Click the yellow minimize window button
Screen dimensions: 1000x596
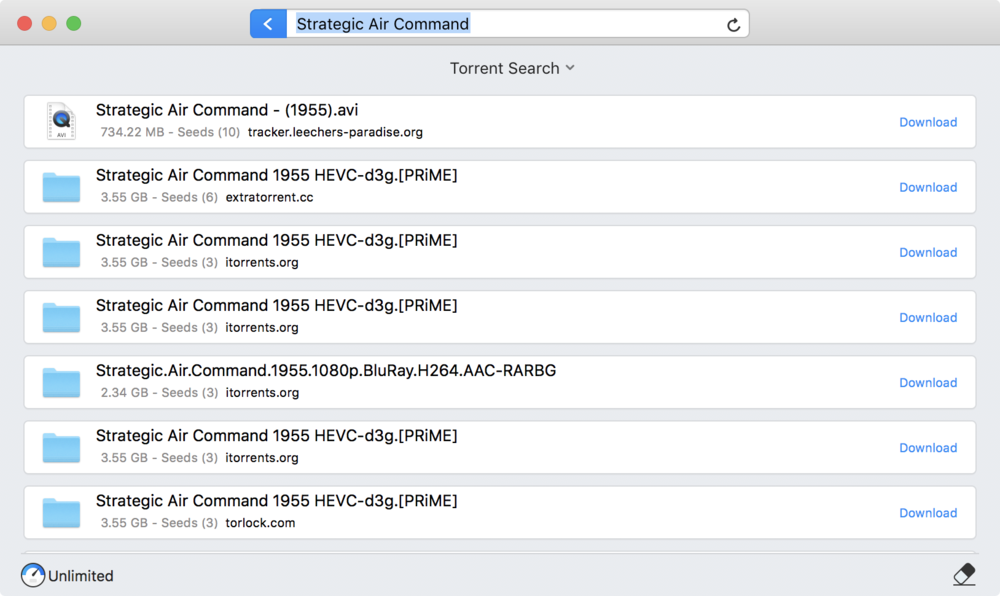point(49,24)
